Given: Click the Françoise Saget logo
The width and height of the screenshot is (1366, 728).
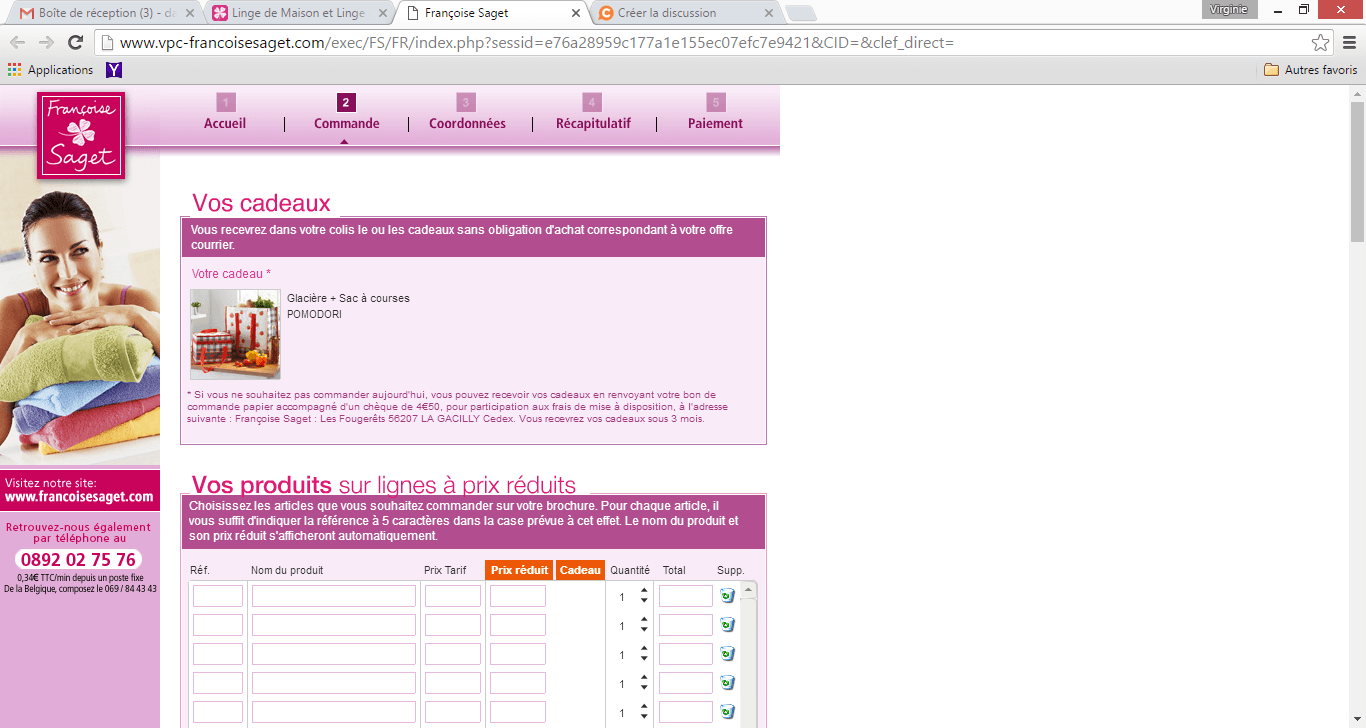Looking at the screenshot, I should click(81, 135).
